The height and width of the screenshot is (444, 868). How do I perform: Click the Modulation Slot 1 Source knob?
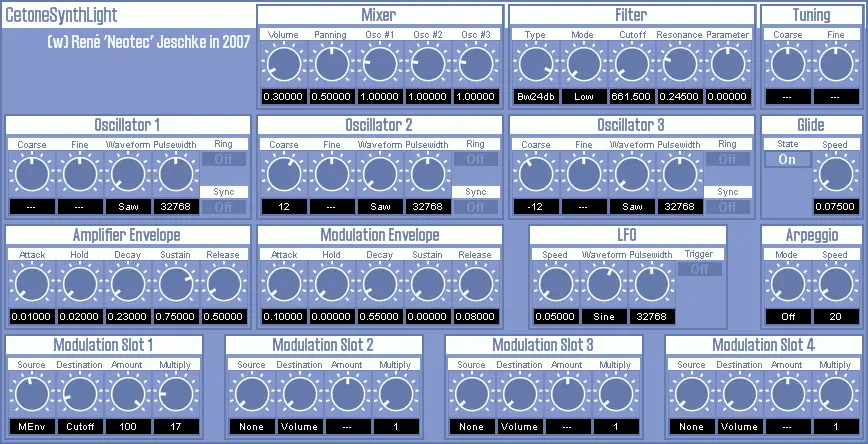[32, 395]
